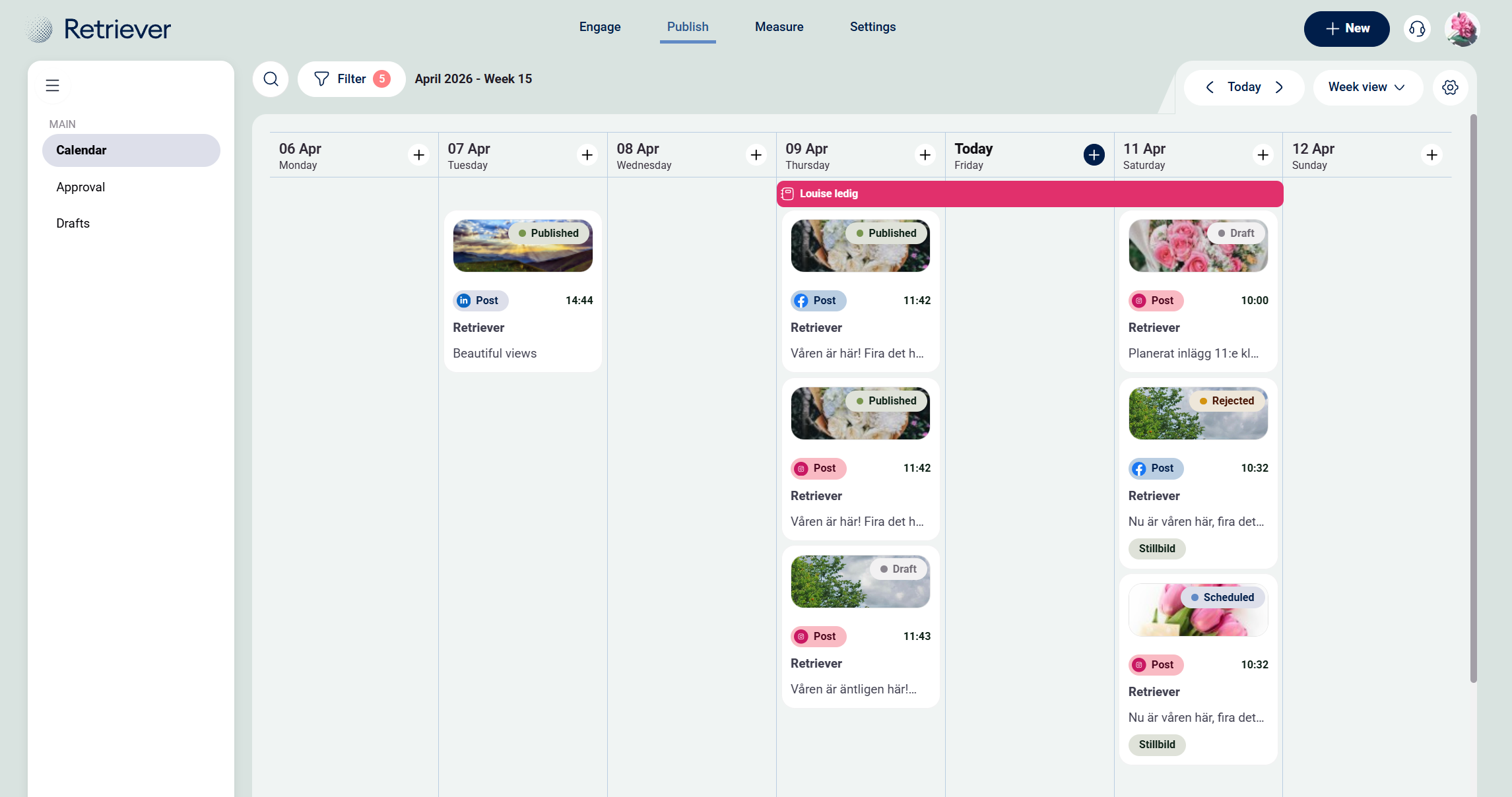The height and width of the screenshot is (797, 1512).
Task: Click the New button
Action: click(x=1346, y=29)
